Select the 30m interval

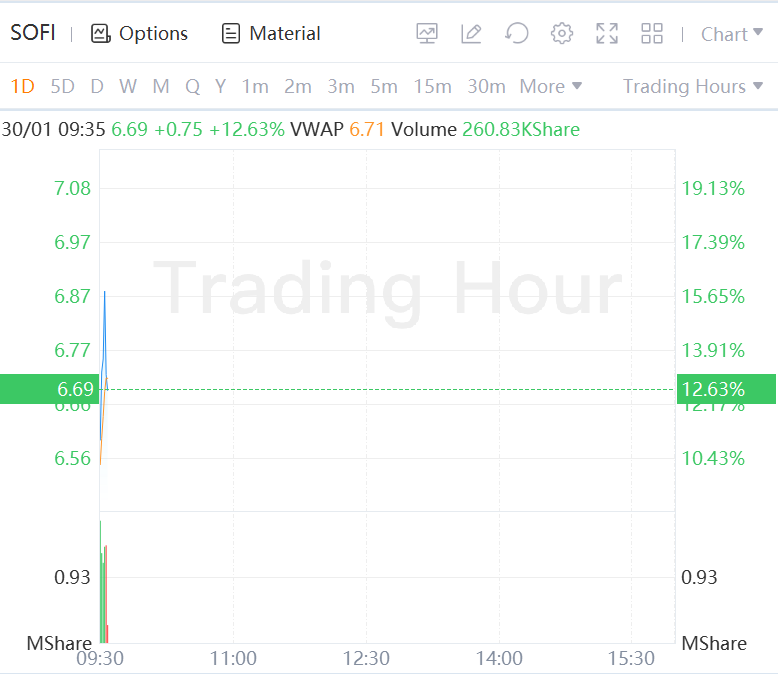tap(486, 87)
